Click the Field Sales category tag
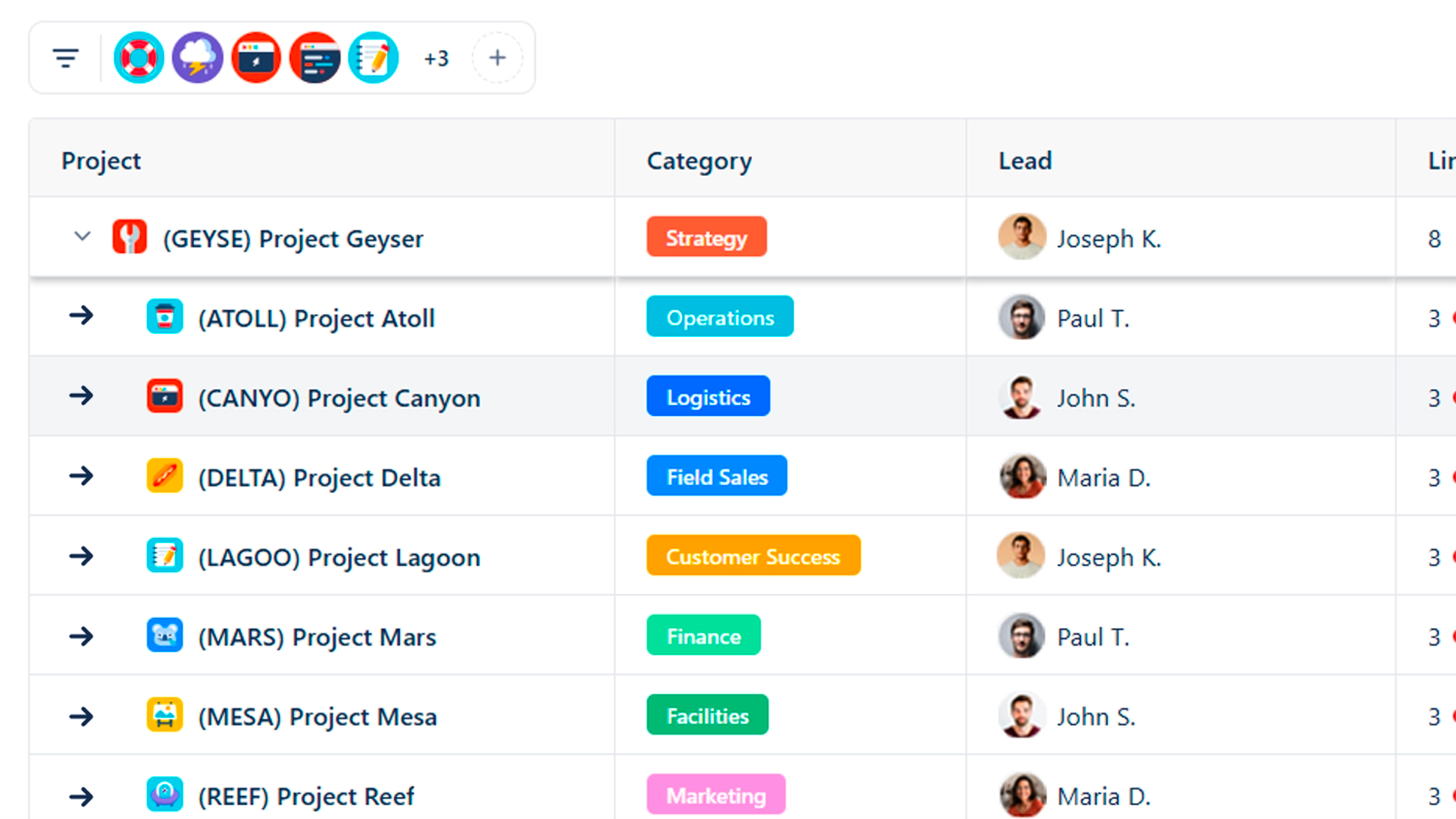 pyautogui.click(x=717, y=476)
